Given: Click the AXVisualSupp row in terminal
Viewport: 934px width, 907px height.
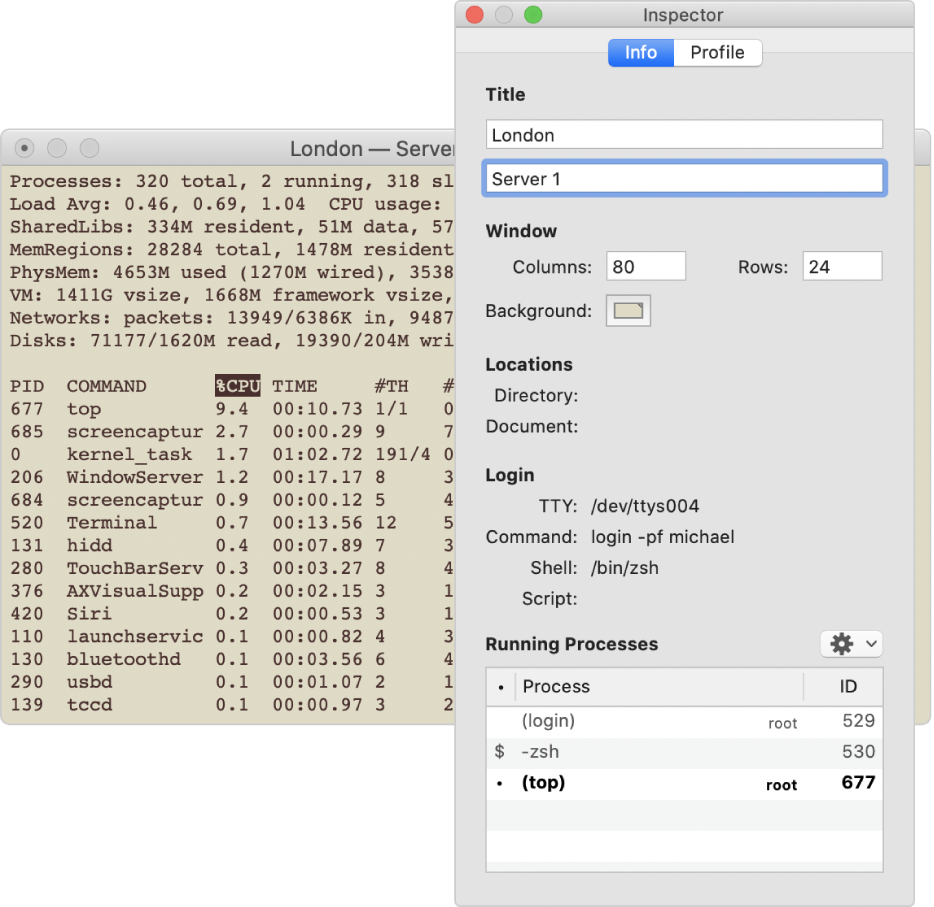Looking at the screenshot, I should coord(232,591).
